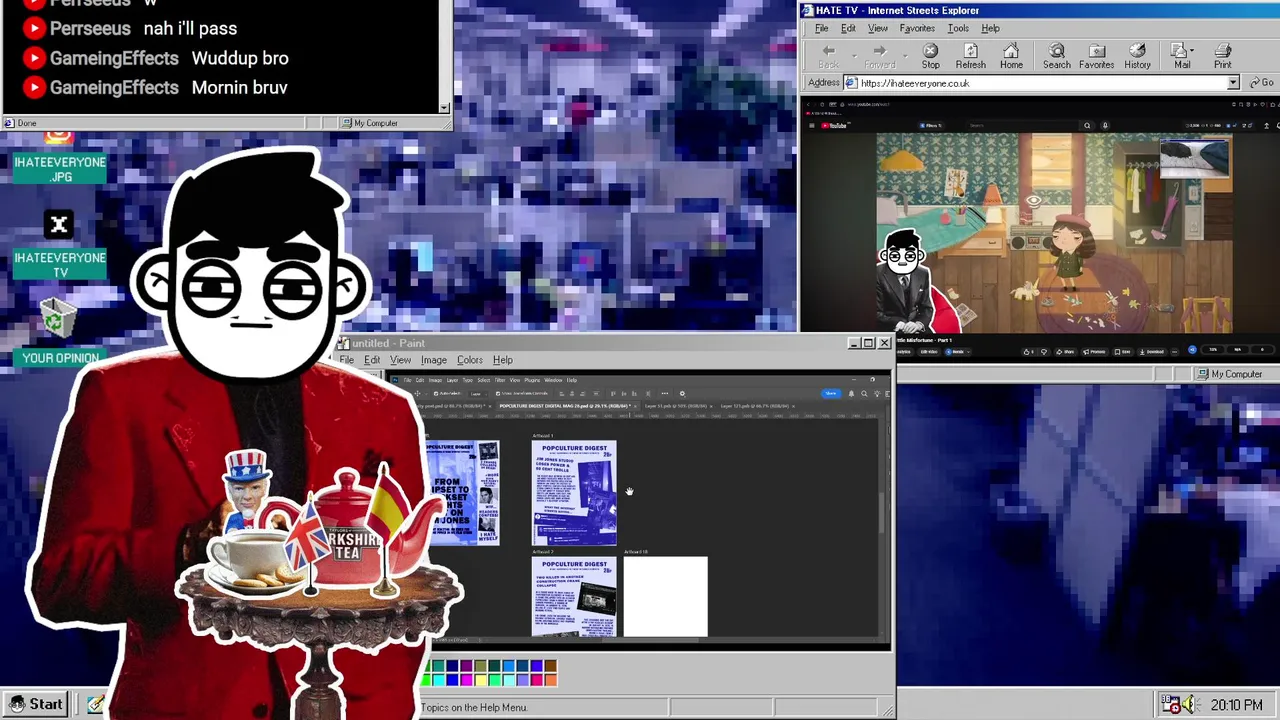This screenshot has height=720, width=1280.
Task: Switch to the Layer 51.psb Photoshop tab
Action: point(680,406)
